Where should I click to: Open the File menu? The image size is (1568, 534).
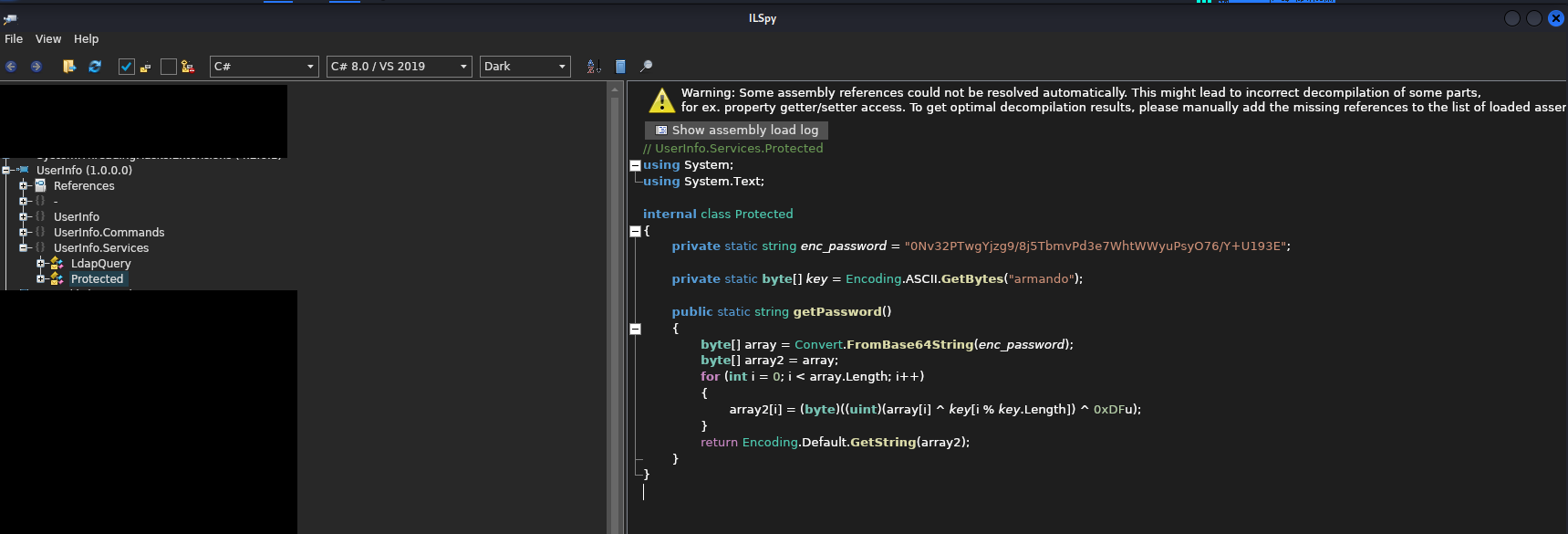coord(14,39)
